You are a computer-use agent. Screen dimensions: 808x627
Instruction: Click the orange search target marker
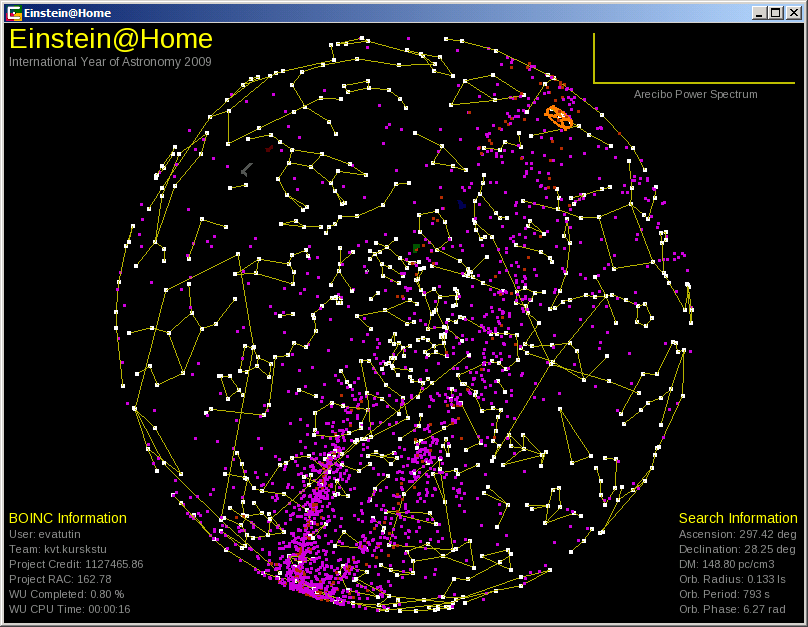click(559, 118)
